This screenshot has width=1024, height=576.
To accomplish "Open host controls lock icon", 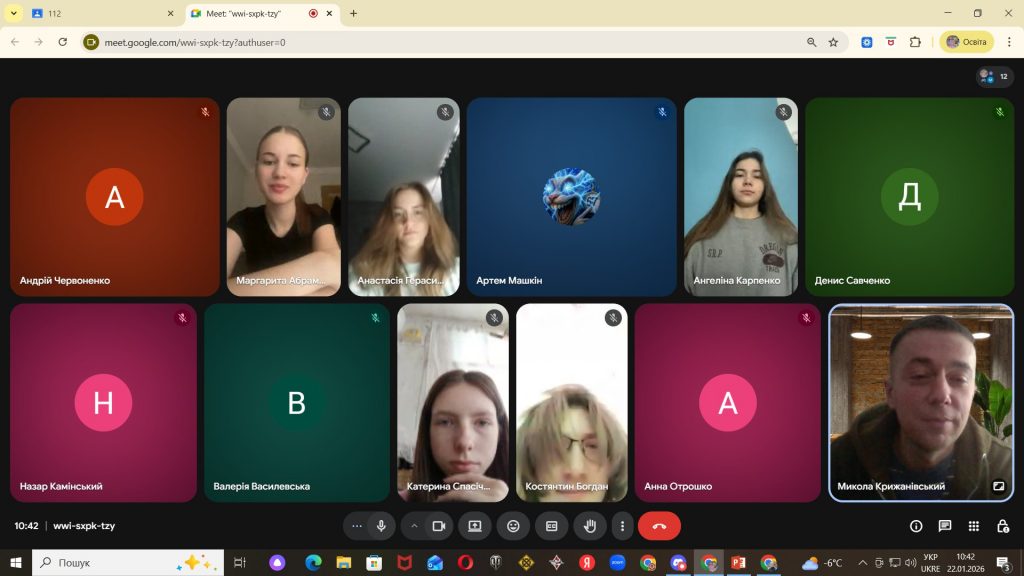I will point(1002,526).
